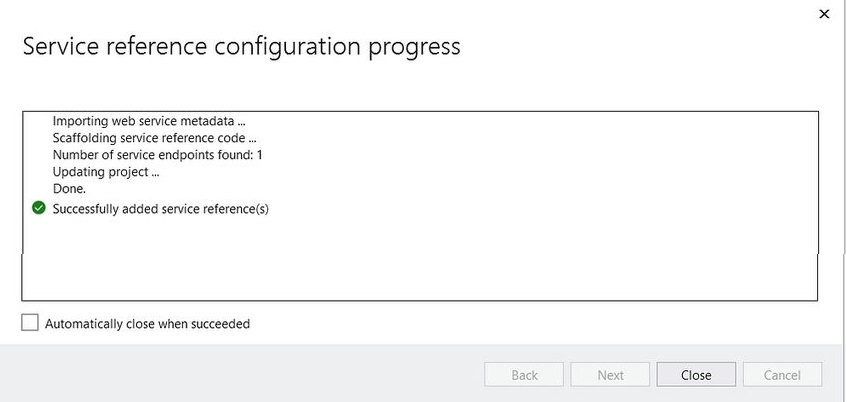Image resolution: width=847 pixels, height=402 pixels.
Task: Select the 'Scaffolding service reference code' line
Action: click(154, 138)
